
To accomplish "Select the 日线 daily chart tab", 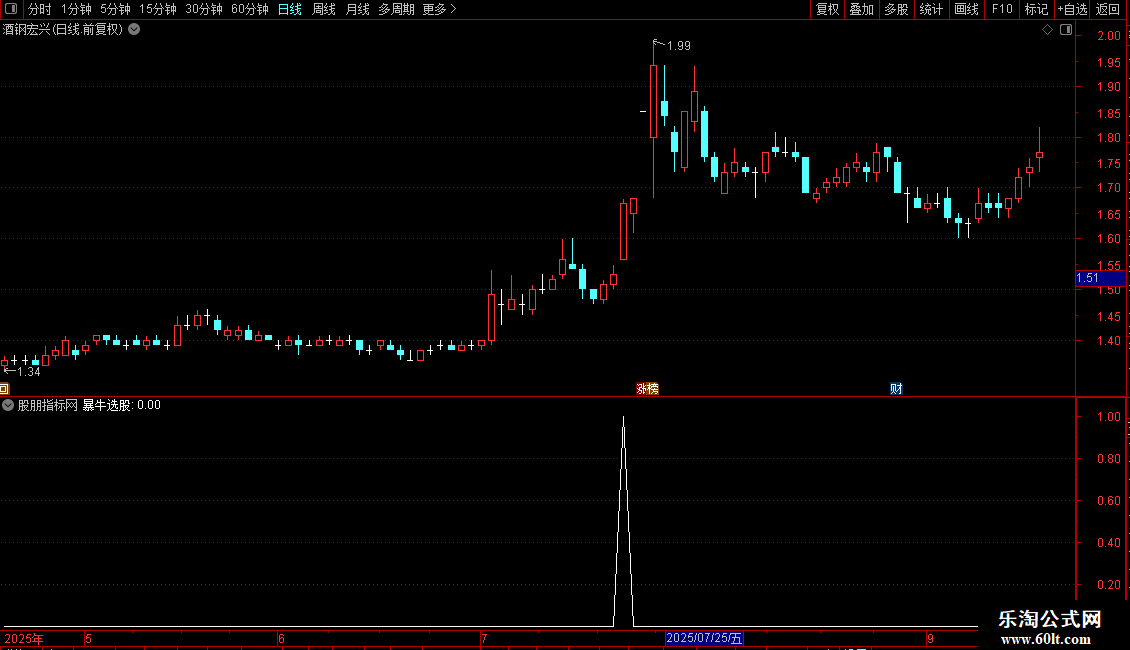I will [x=290, y=9].
